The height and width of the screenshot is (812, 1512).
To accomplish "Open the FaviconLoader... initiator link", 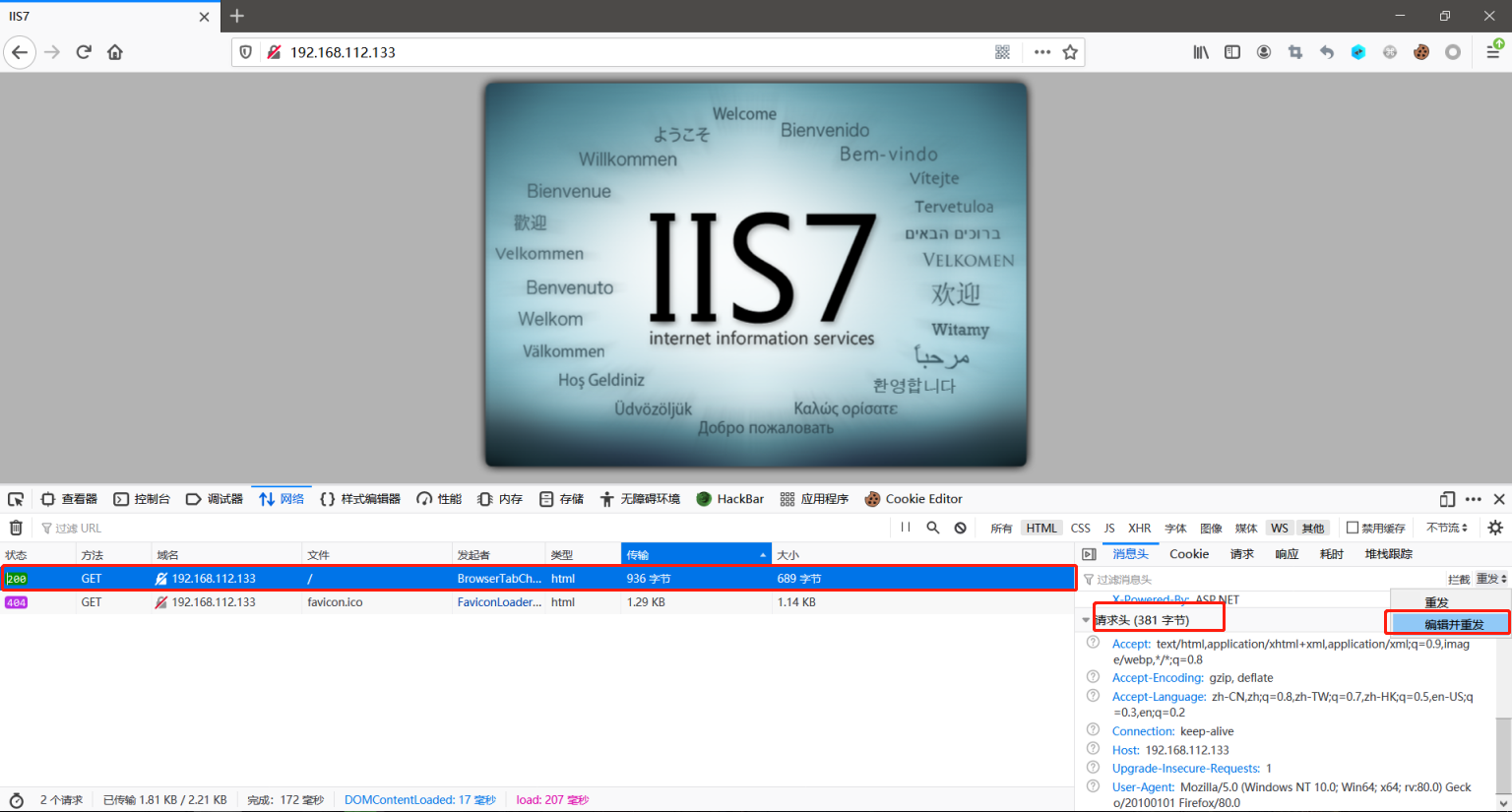I will click(x=499, y=602).
